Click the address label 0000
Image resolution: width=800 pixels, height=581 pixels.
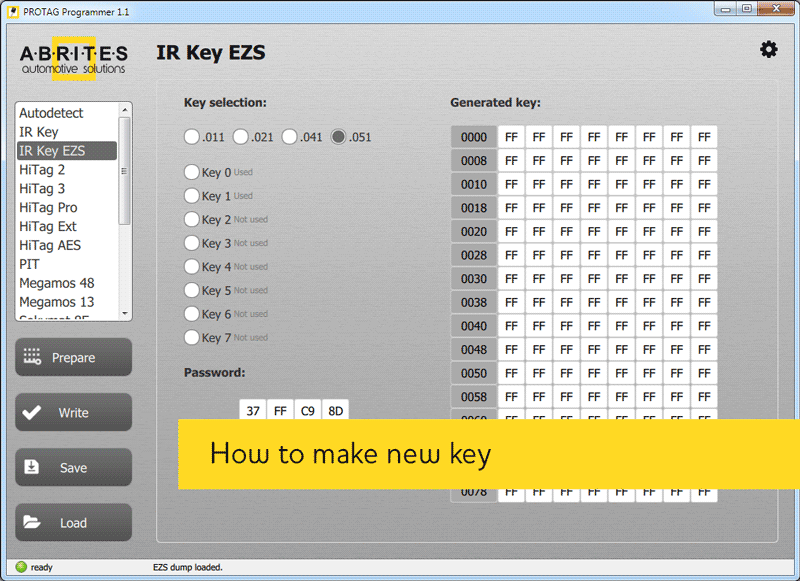474,137
